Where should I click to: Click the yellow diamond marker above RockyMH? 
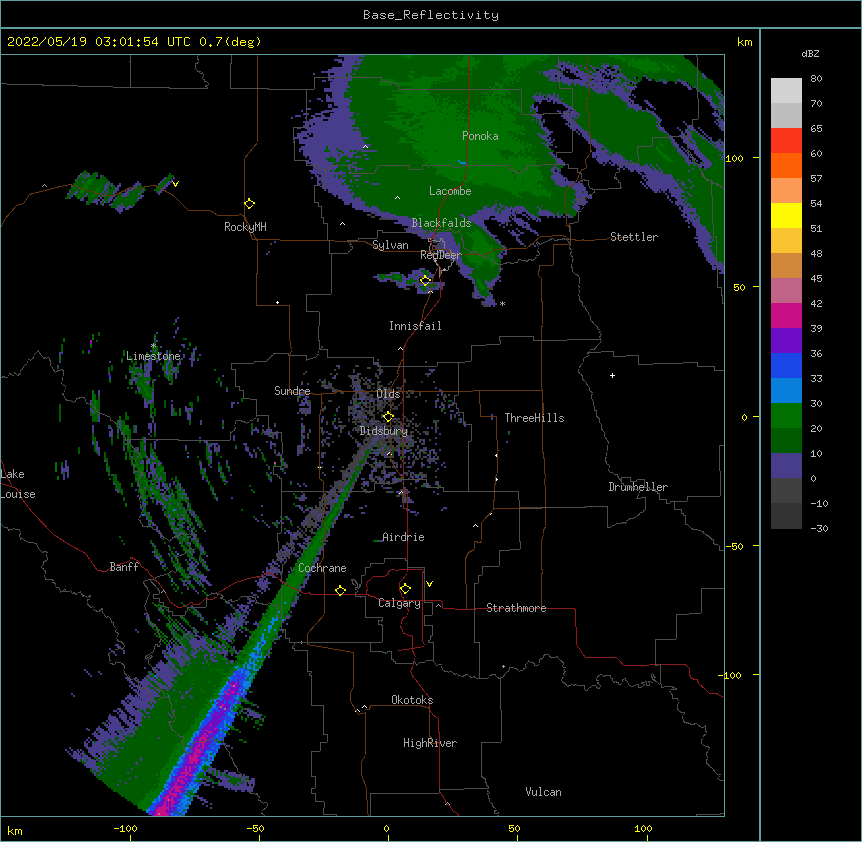click(249, 204)
